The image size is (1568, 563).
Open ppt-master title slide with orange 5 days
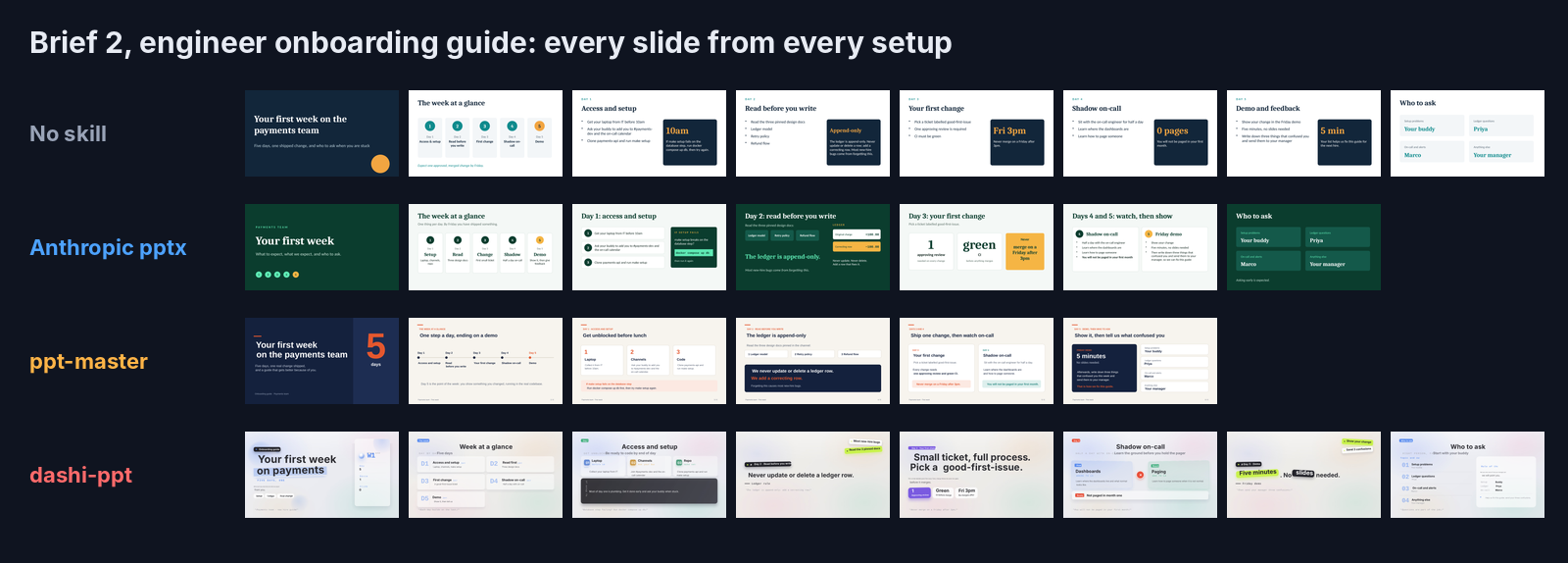click(x=321, y=361)
